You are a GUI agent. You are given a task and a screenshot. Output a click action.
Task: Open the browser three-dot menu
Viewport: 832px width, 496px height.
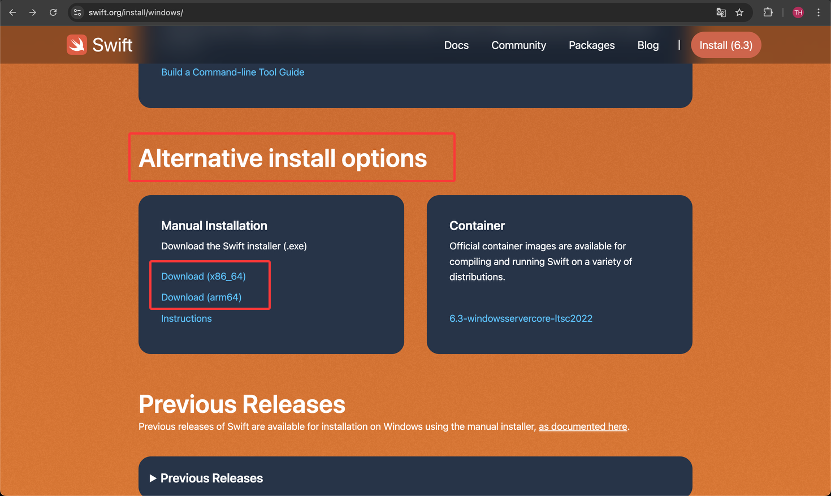[818, 12]
